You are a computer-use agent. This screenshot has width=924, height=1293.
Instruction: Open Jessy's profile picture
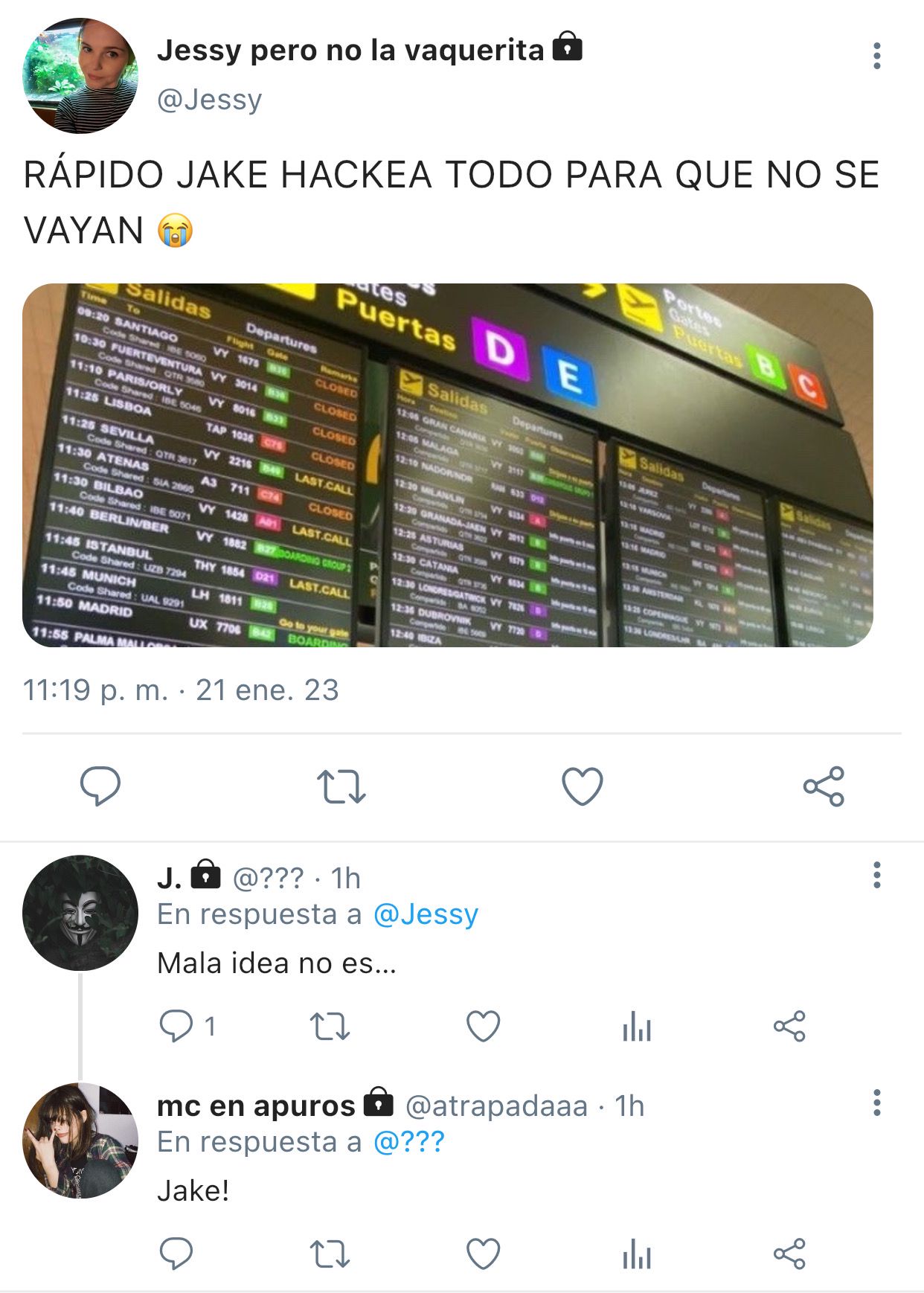coord(80,76)
